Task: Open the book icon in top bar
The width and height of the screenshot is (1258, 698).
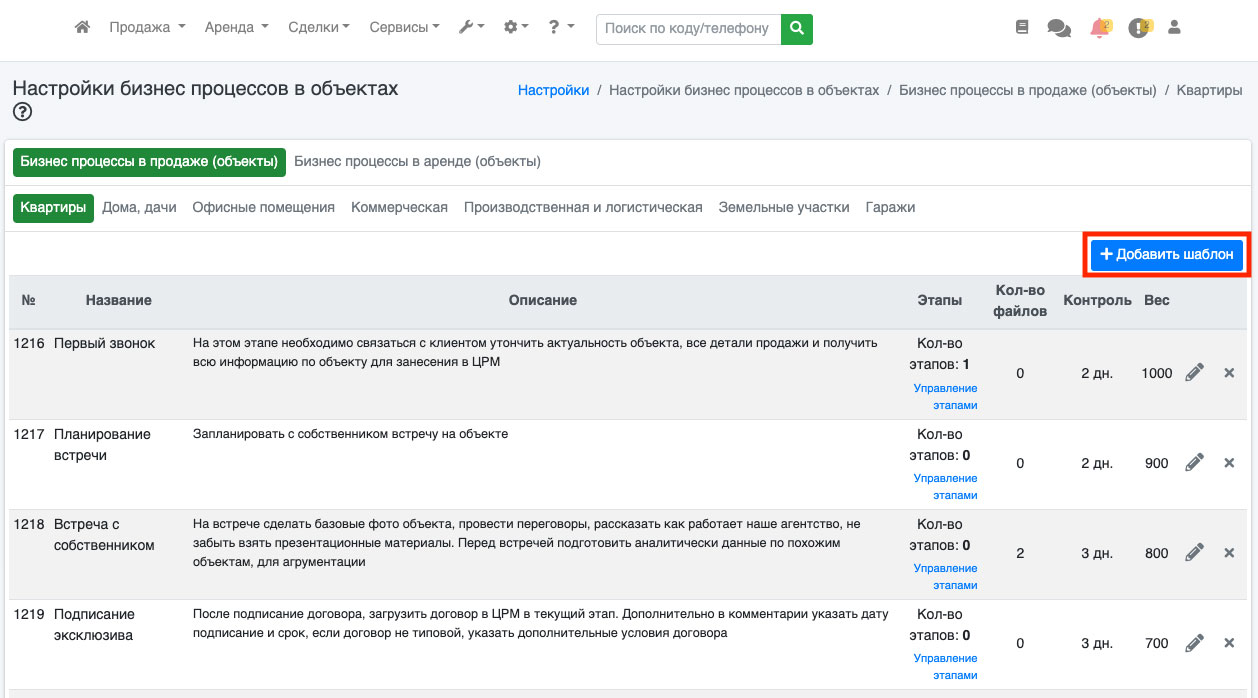Action: pos(1021,28)
